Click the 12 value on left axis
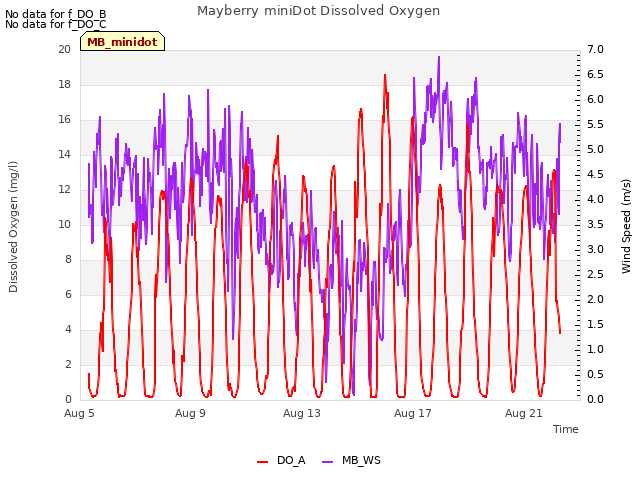Image resolution: width=640 pixels, height=480 pixels. click(x=64, y=189)
